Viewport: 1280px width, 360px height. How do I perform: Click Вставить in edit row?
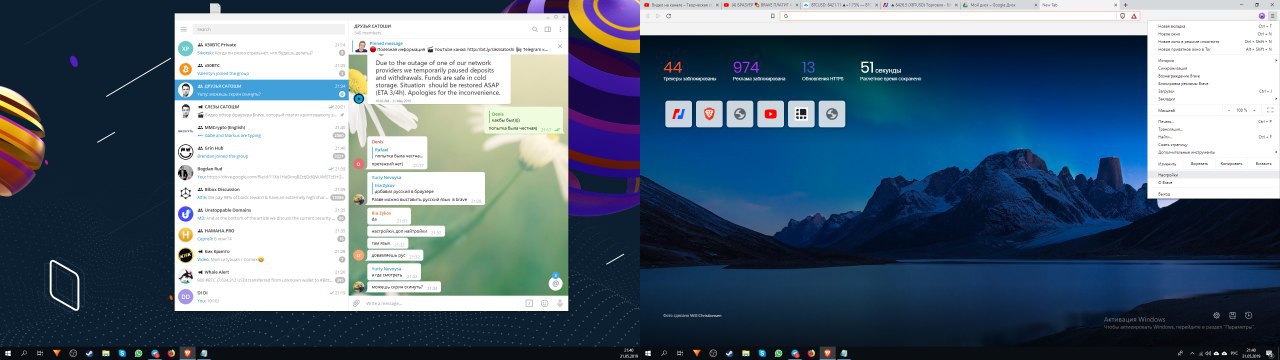pos(1263,164)
